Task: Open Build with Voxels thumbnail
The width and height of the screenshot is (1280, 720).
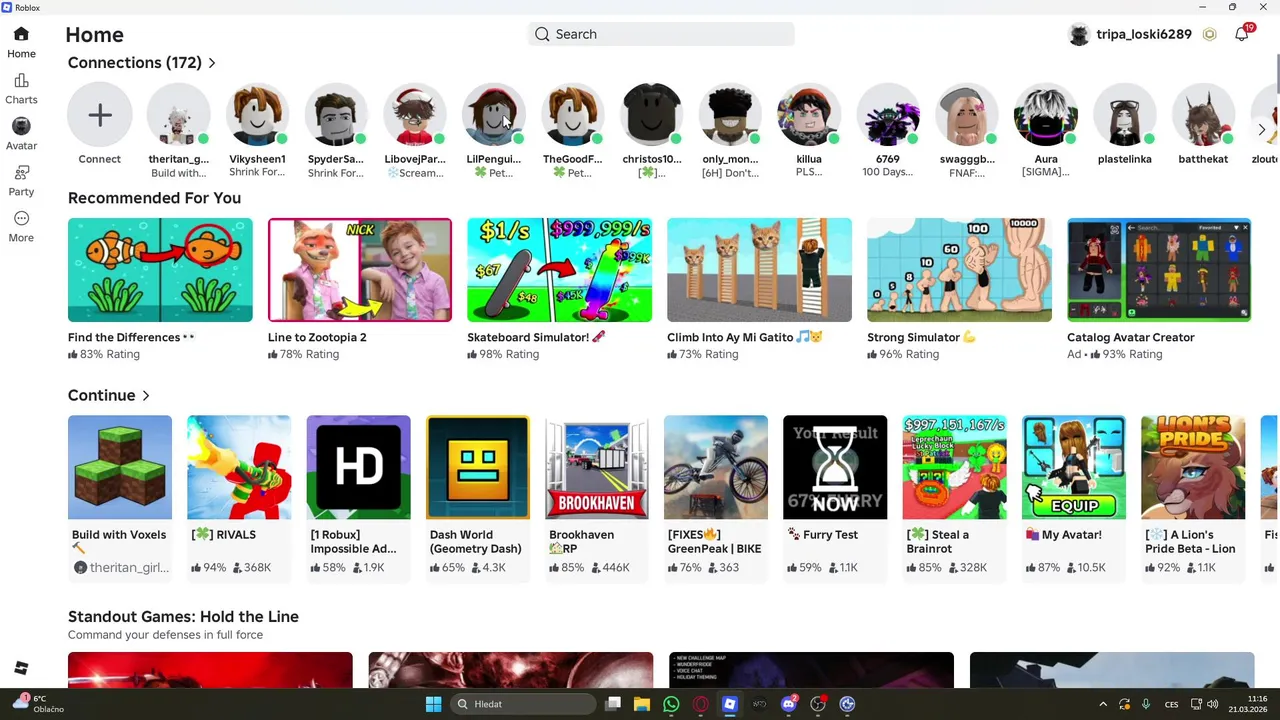Action: click(x=120, y=467)
